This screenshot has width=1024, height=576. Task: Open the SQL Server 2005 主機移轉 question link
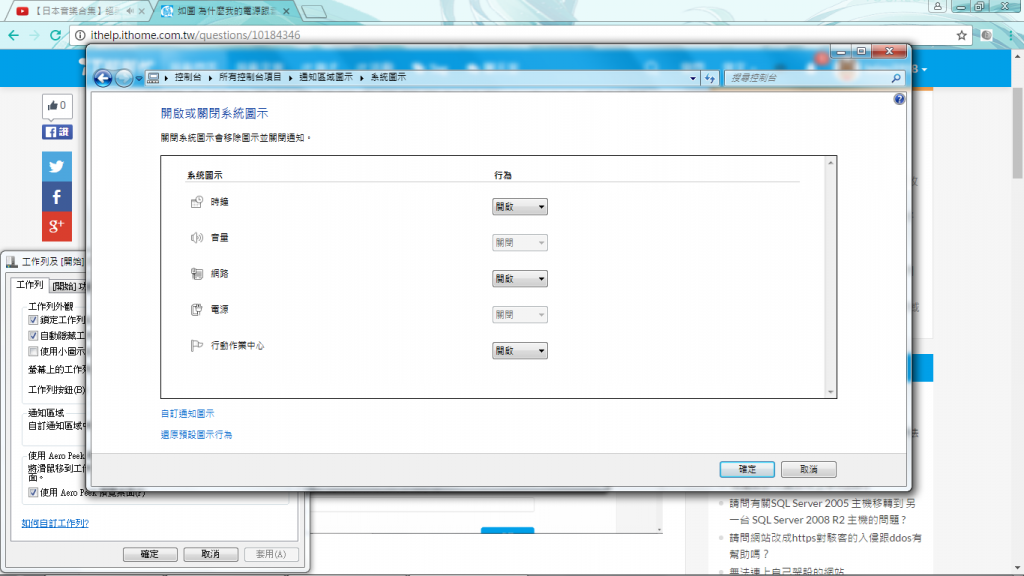[x=822, y=511]
